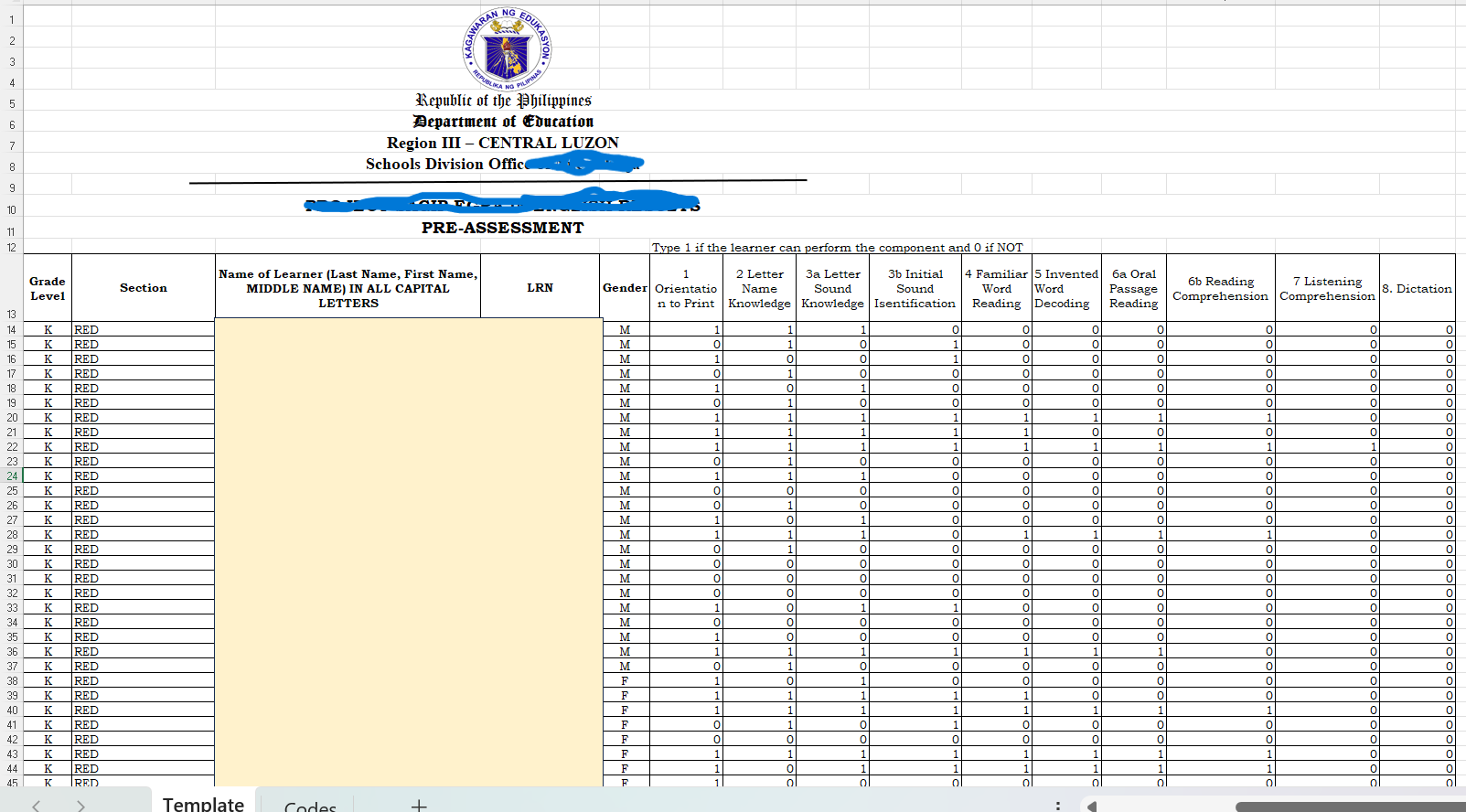Click 'Republic of the Philippines' heading
This screenshot has height=812, width=1466.
coord(503,101)
